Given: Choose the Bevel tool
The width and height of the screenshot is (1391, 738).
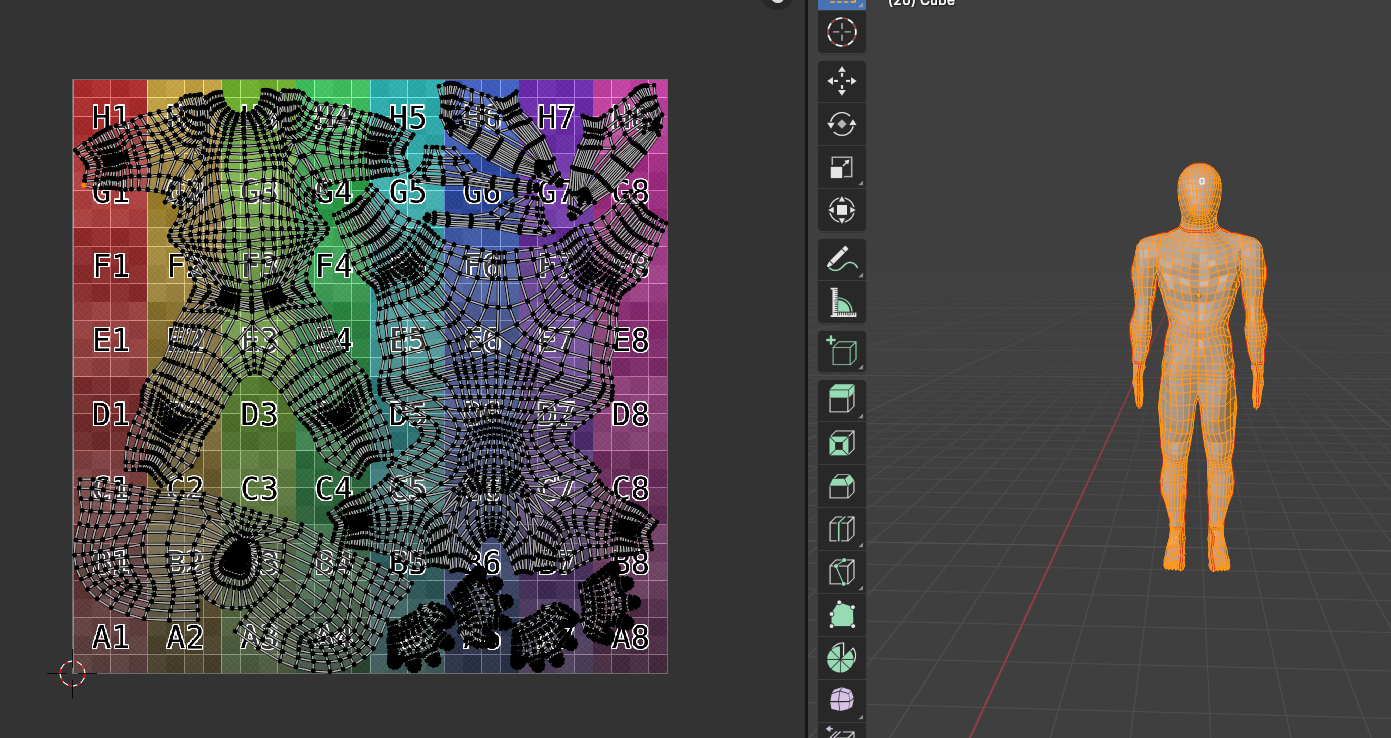Looking at the screenshot, I should [842, 486].
